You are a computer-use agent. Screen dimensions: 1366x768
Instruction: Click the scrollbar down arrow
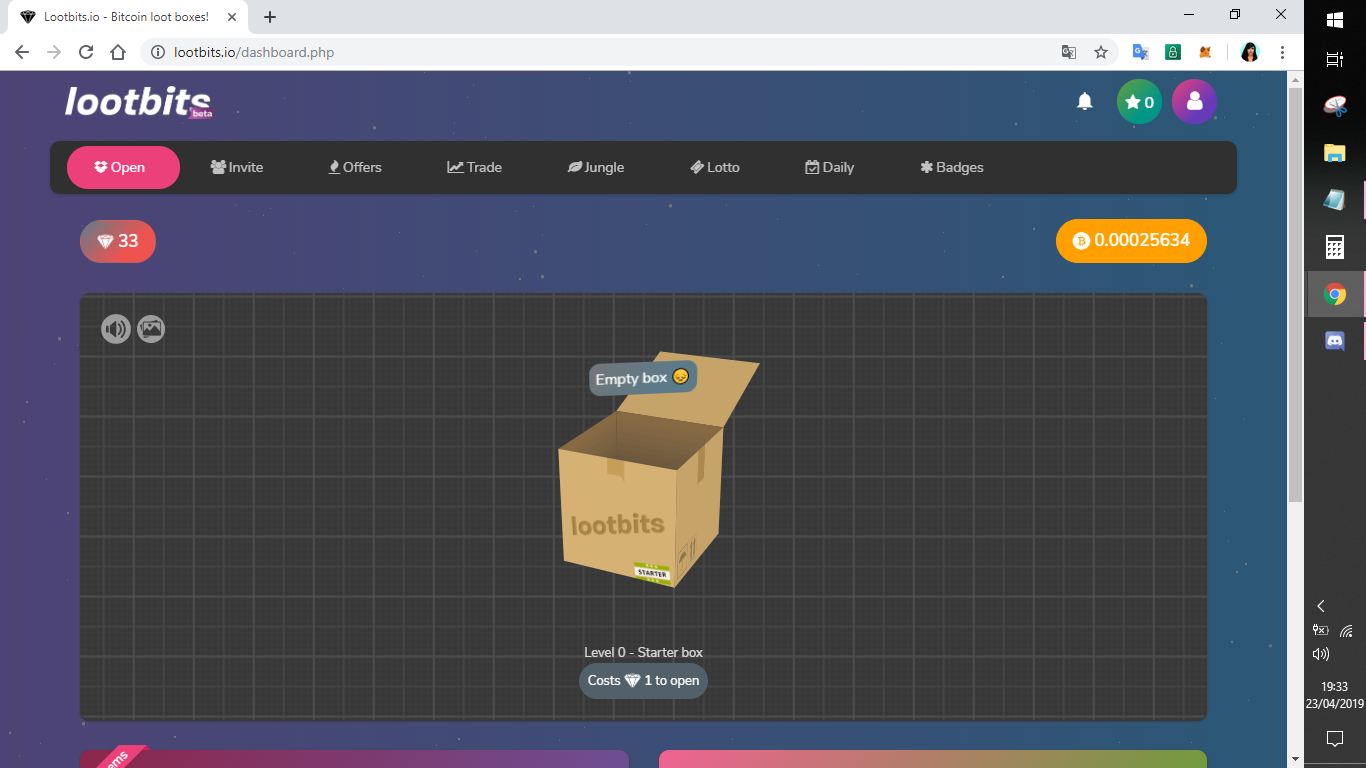pos(1295,759)
